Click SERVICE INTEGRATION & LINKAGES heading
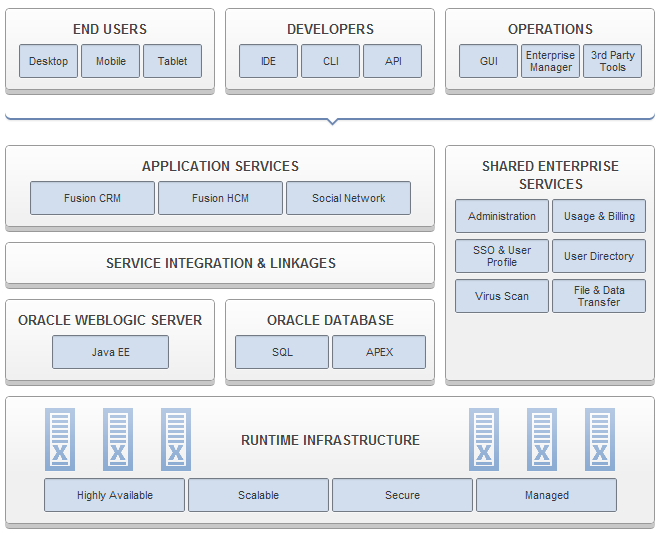664x534 pixels. [221, 263]
